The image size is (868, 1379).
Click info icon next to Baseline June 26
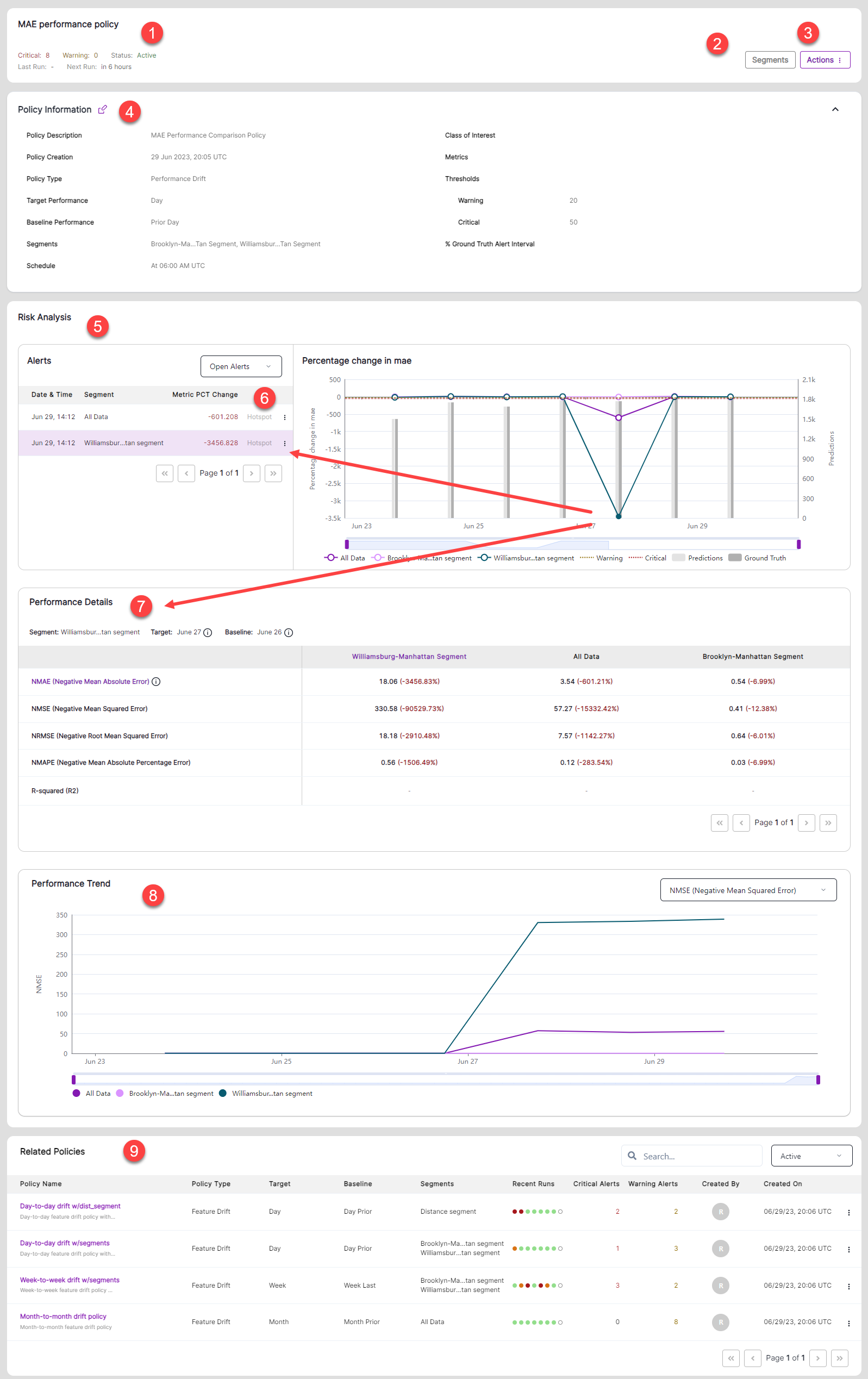289,633
